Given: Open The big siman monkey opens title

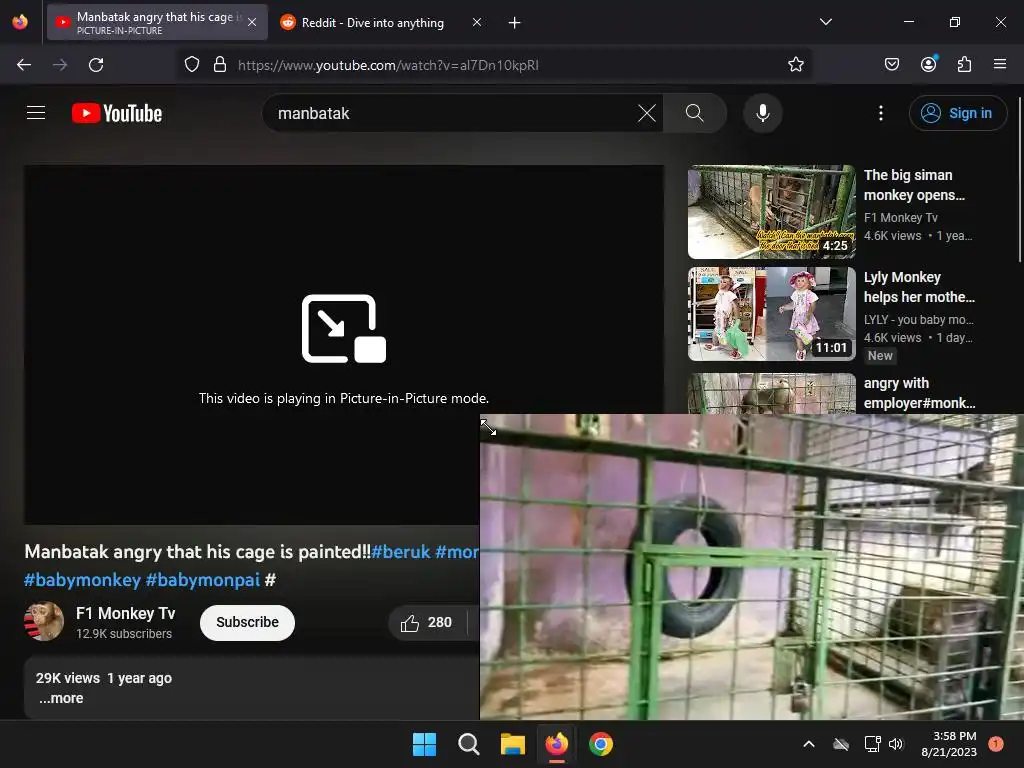Looking at the screenshot, I should [x=914, y=185].
